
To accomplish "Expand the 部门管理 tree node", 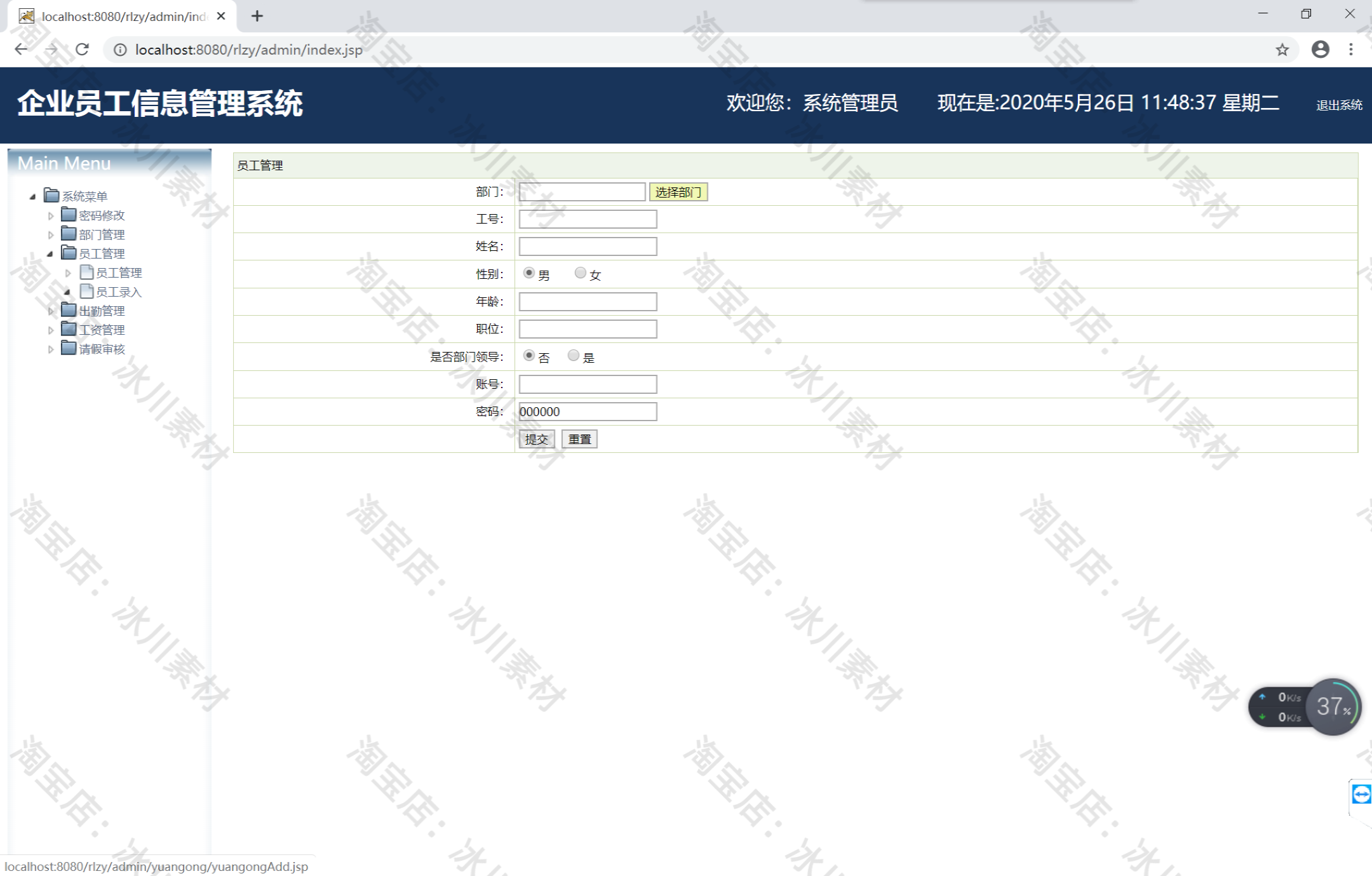I will point(50,235).
